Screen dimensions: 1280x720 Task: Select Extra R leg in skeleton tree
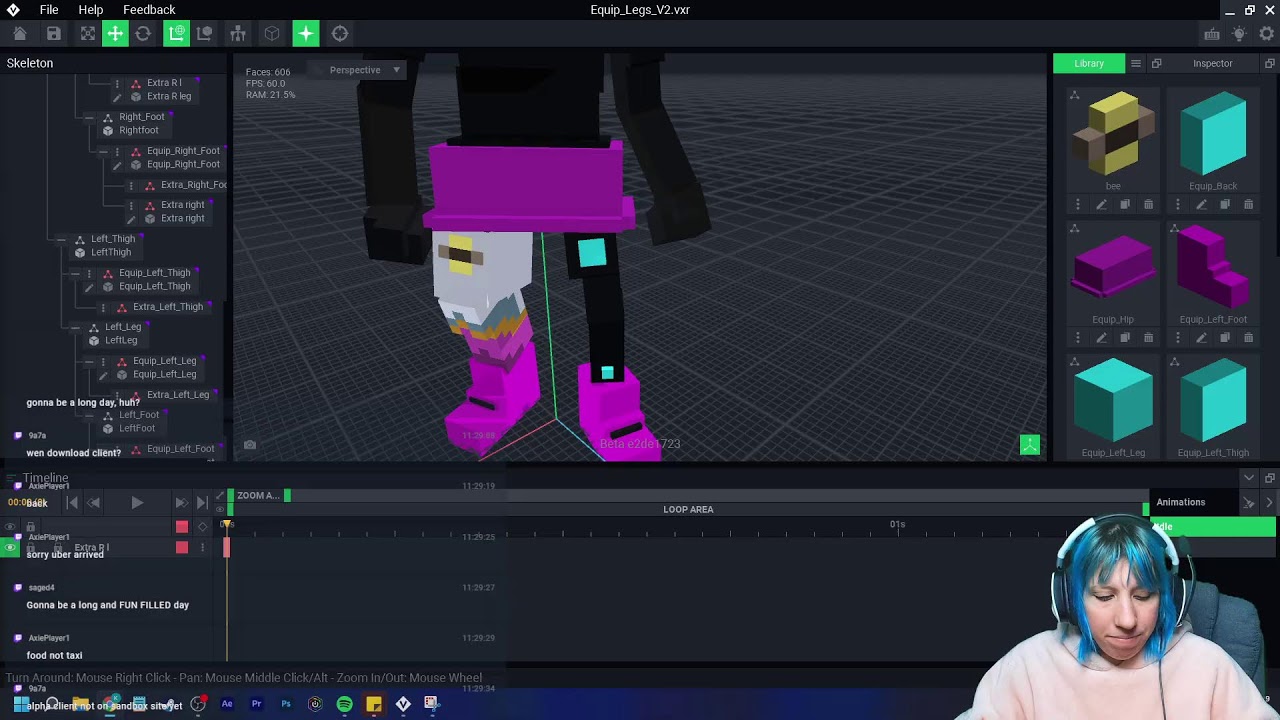pos(169,97)
